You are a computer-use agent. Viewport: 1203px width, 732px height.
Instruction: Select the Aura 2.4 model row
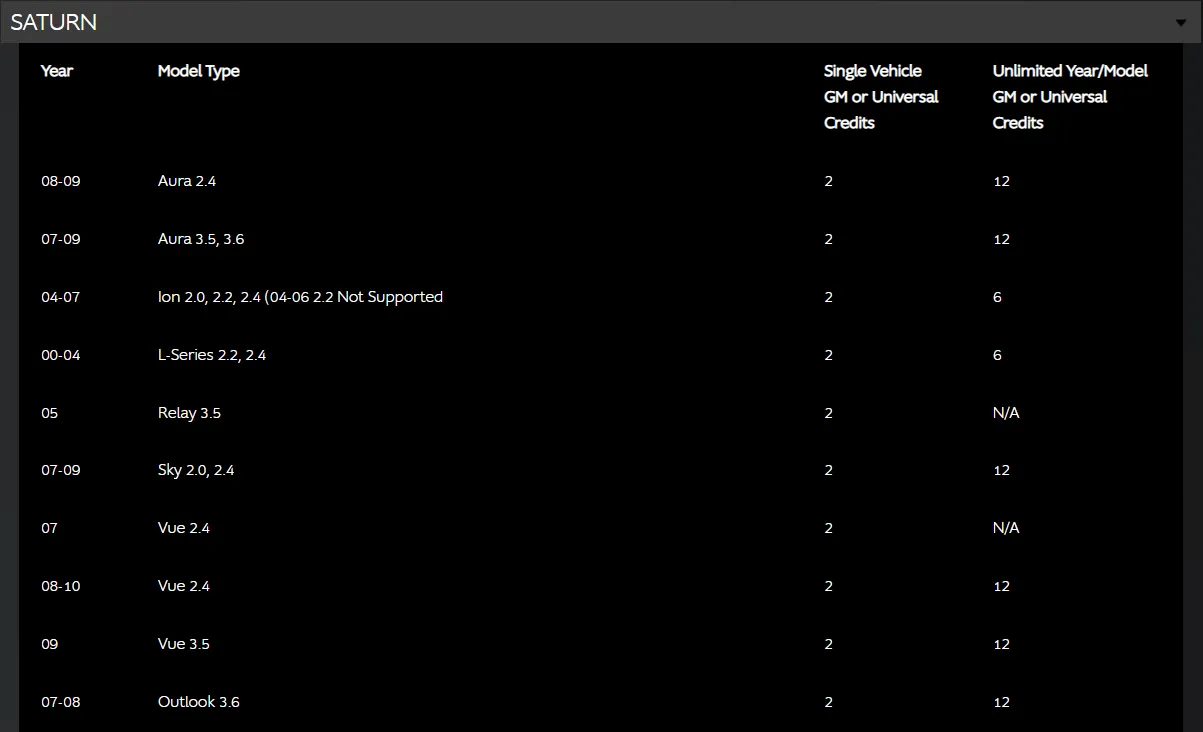(187, 181)
